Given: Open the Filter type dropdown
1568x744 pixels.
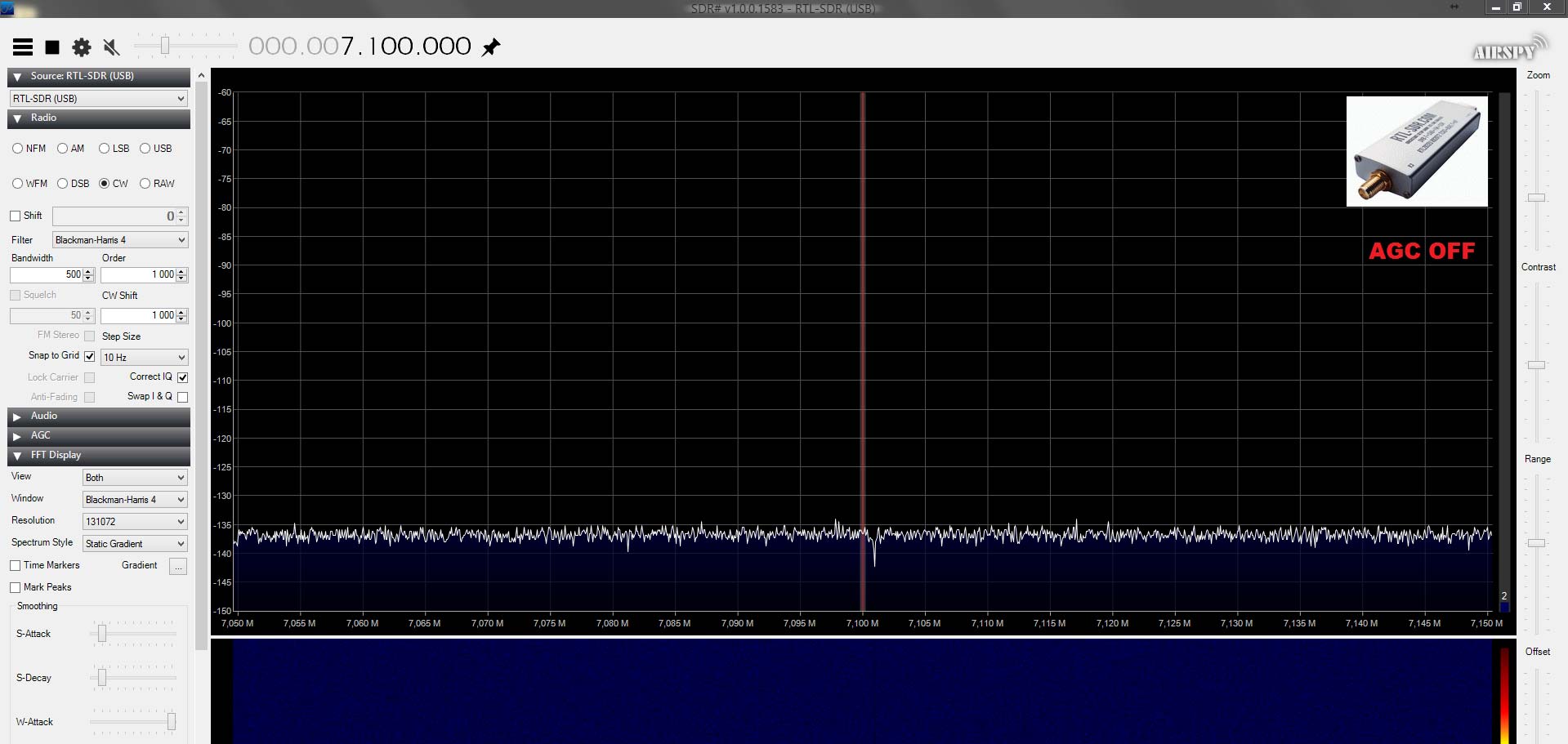Looking at the screenshot, I should tap(120, 240).
